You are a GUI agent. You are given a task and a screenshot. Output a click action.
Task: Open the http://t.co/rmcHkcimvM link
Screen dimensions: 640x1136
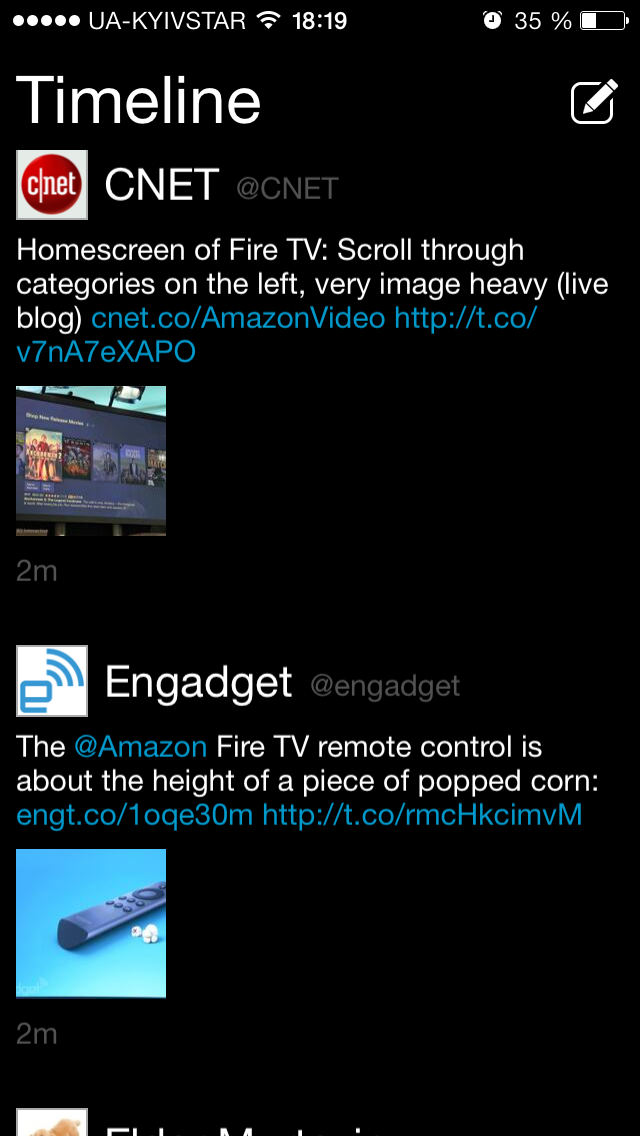click(x=423, y=815)
